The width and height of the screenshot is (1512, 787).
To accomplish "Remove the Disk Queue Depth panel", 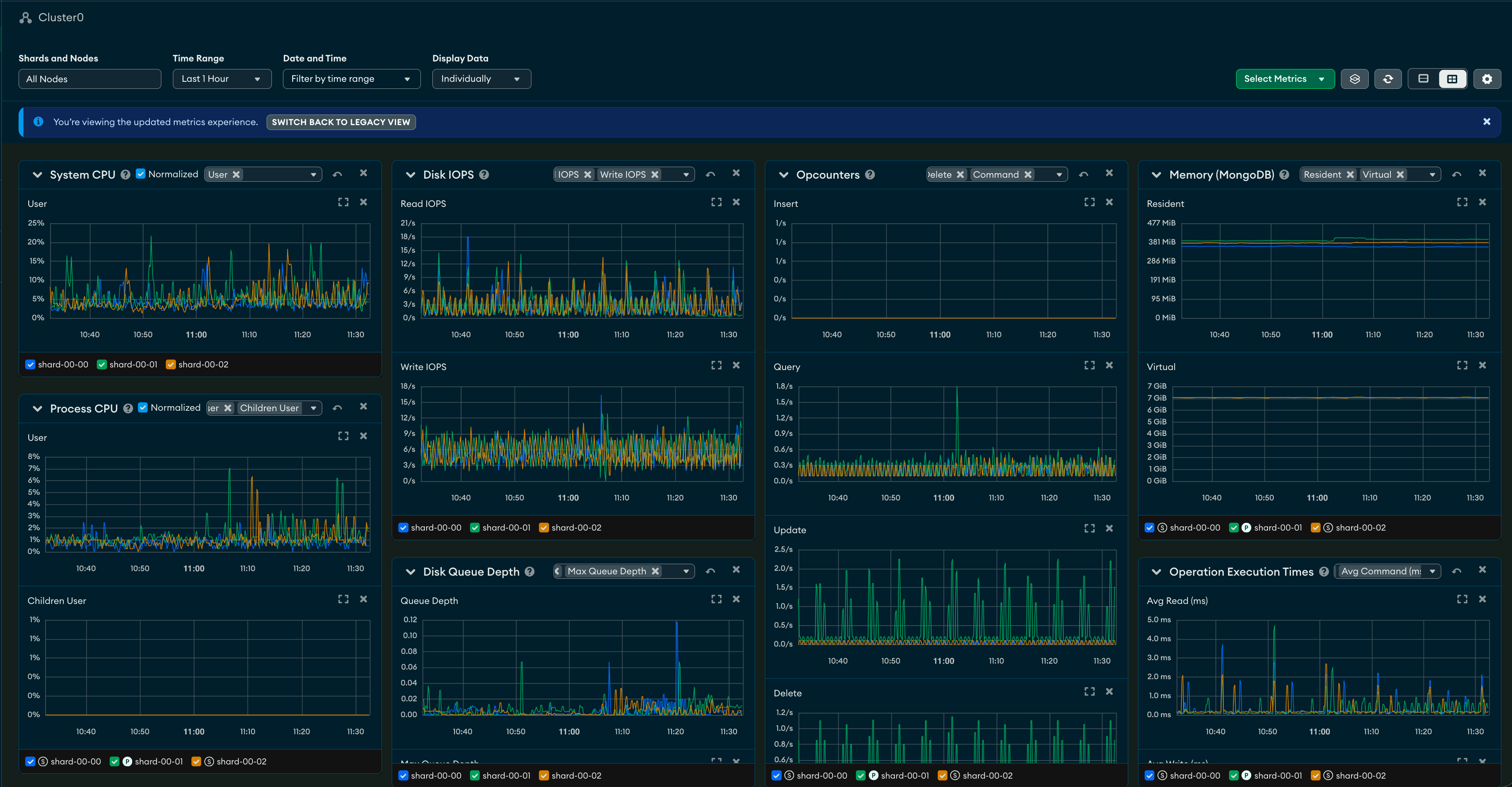I will tap(736, 570).
